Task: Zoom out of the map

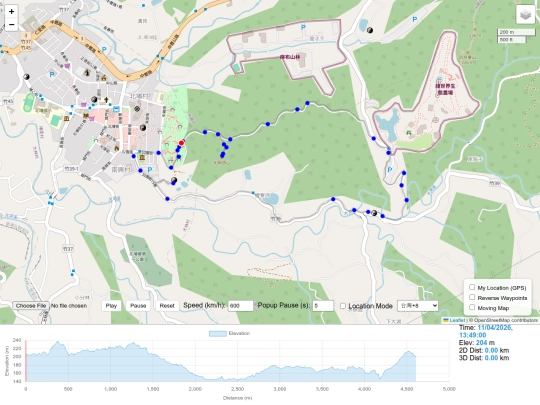Action: click(x=11, y=25)
